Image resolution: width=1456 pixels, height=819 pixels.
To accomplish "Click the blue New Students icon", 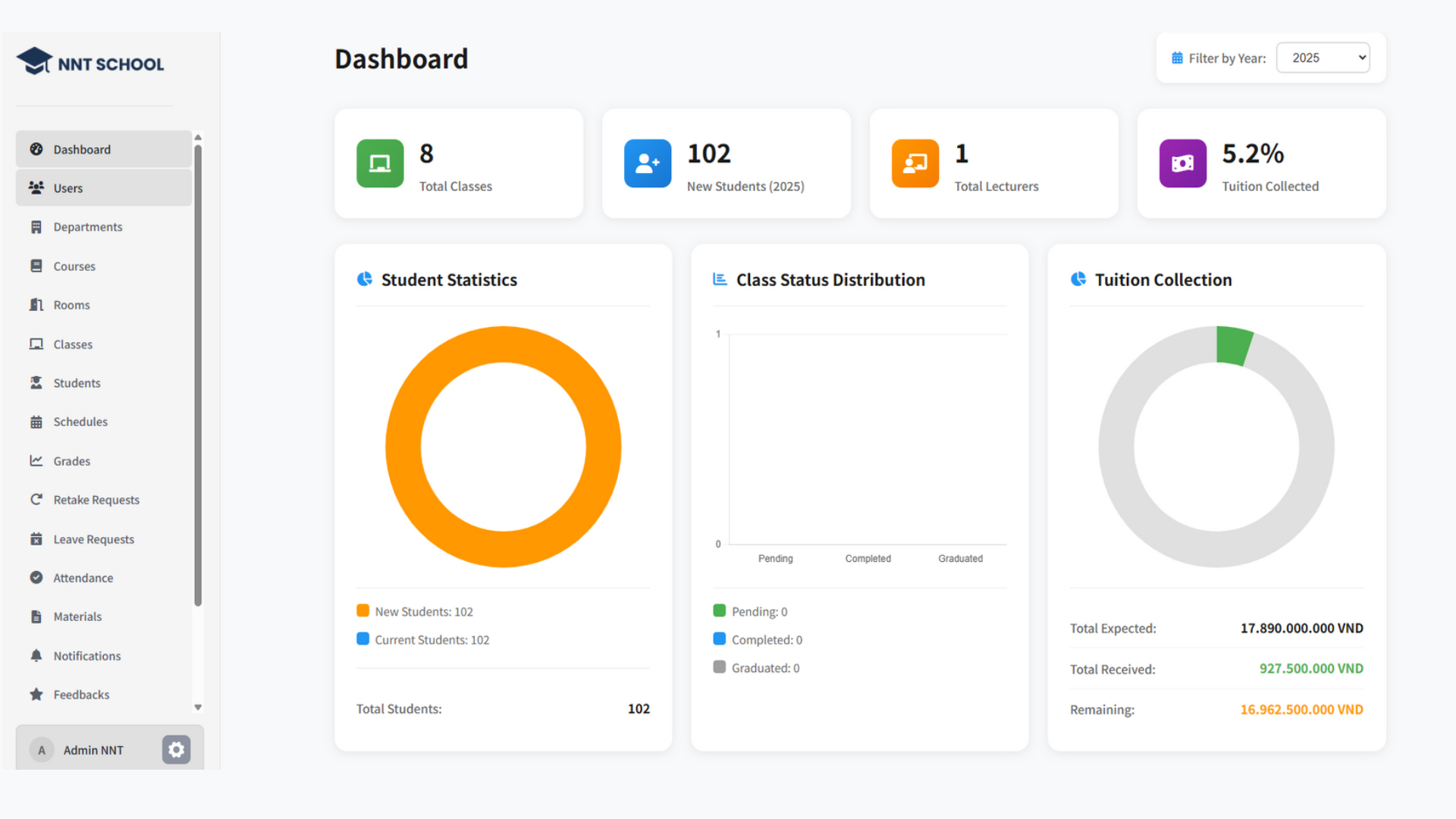I will pos(648,163).
